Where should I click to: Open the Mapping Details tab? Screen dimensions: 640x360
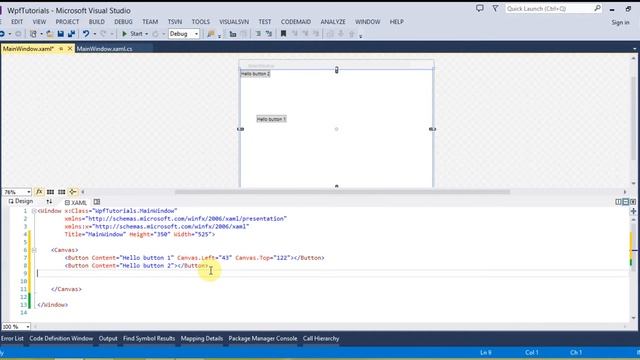tap(202, 338)
